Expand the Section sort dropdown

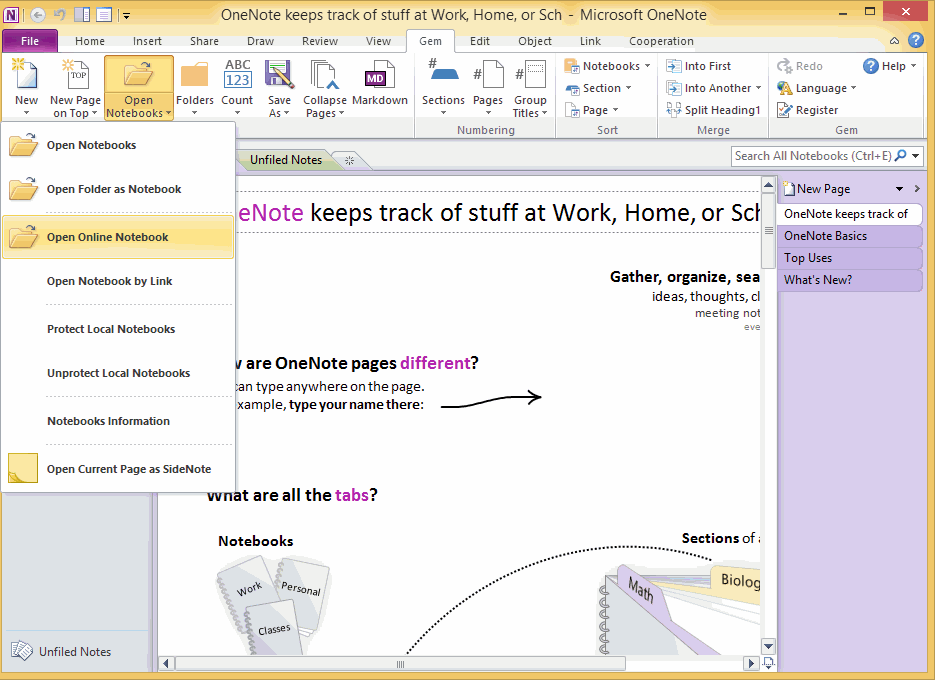[x=629, y=88]
